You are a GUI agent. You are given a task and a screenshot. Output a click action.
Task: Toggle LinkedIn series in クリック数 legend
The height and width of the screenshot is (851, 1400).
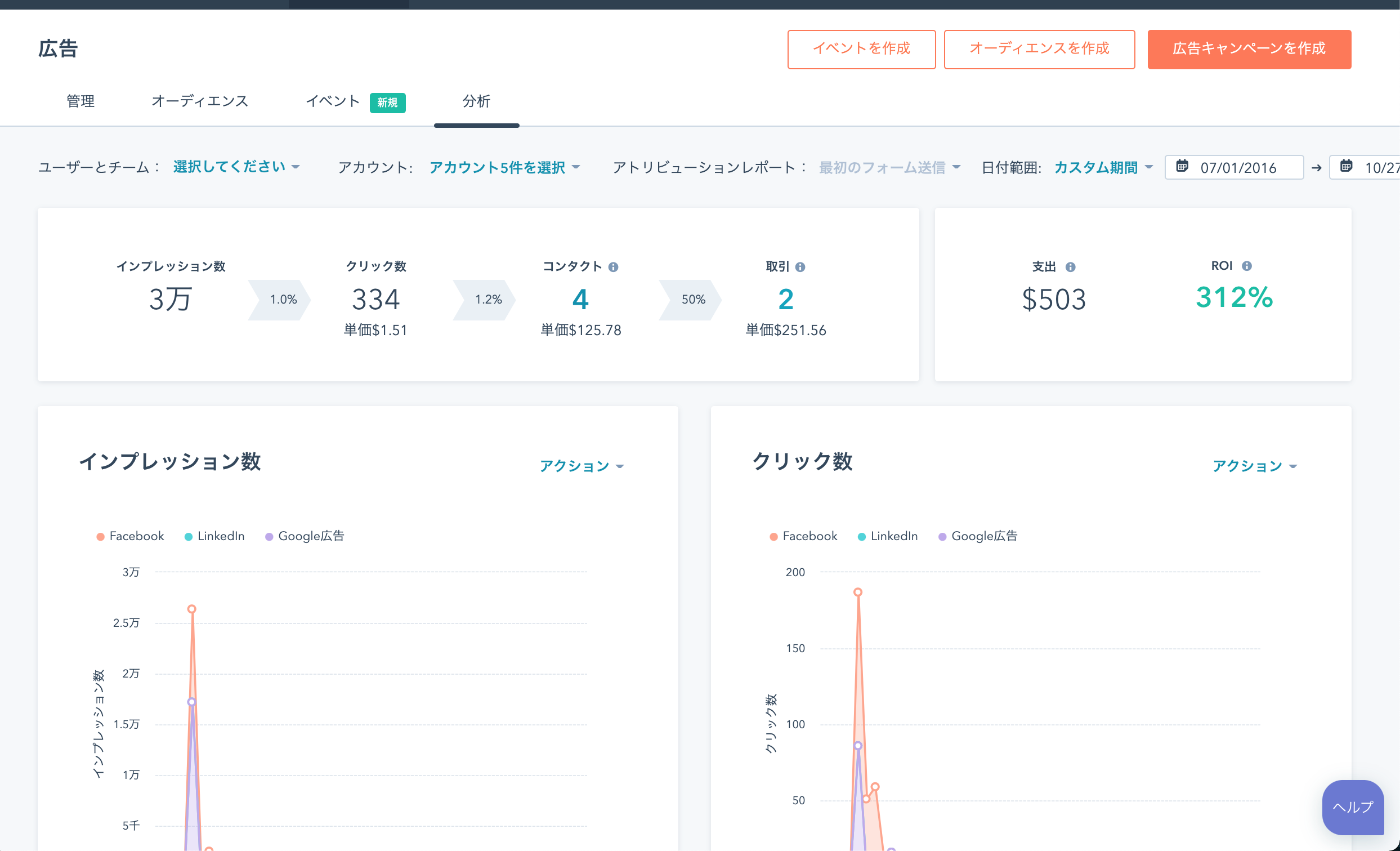point(888,536)
